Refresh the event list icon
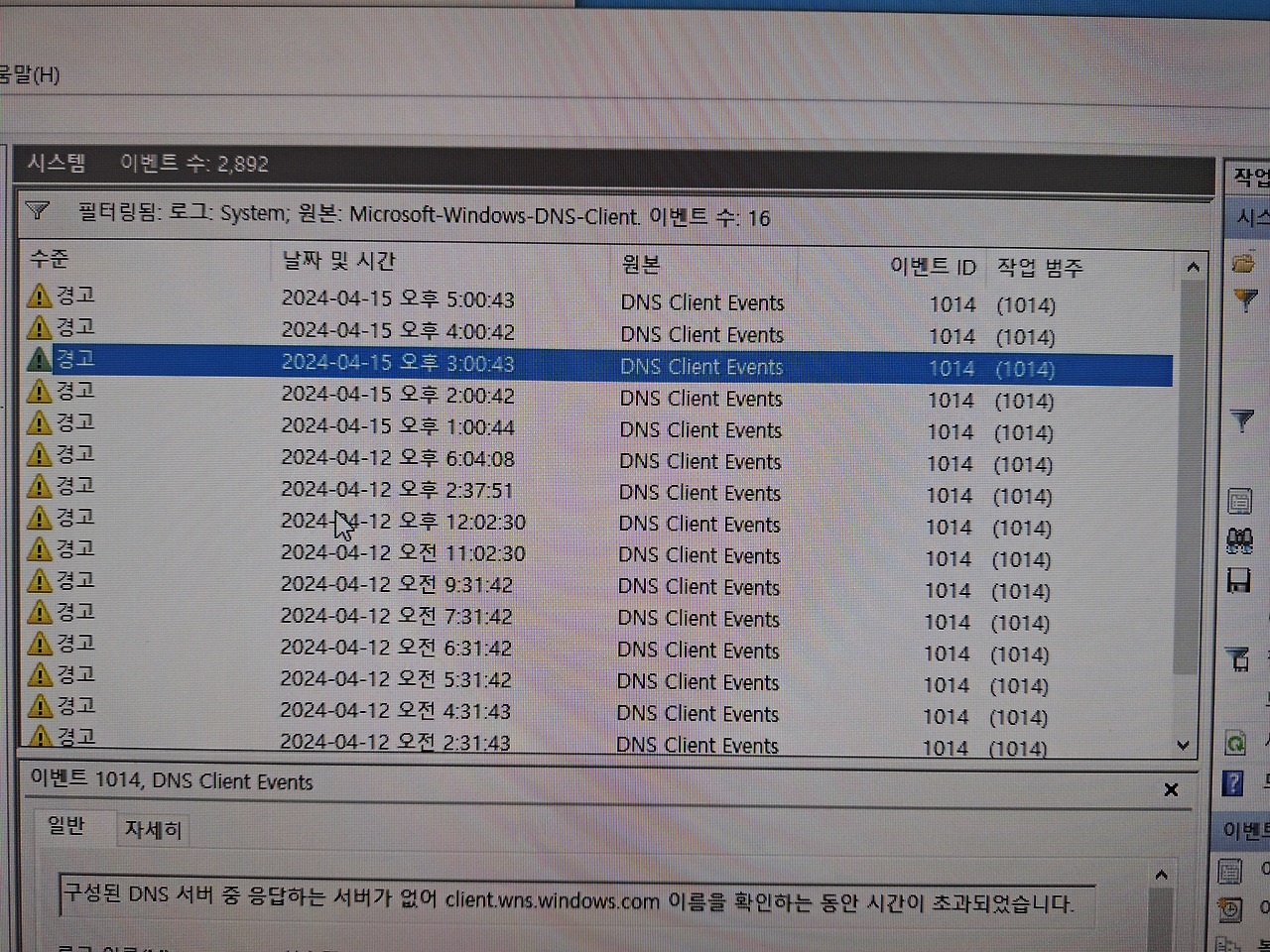The height and width of the screenshot is (952, 1270). click(x=1236, y=742)
